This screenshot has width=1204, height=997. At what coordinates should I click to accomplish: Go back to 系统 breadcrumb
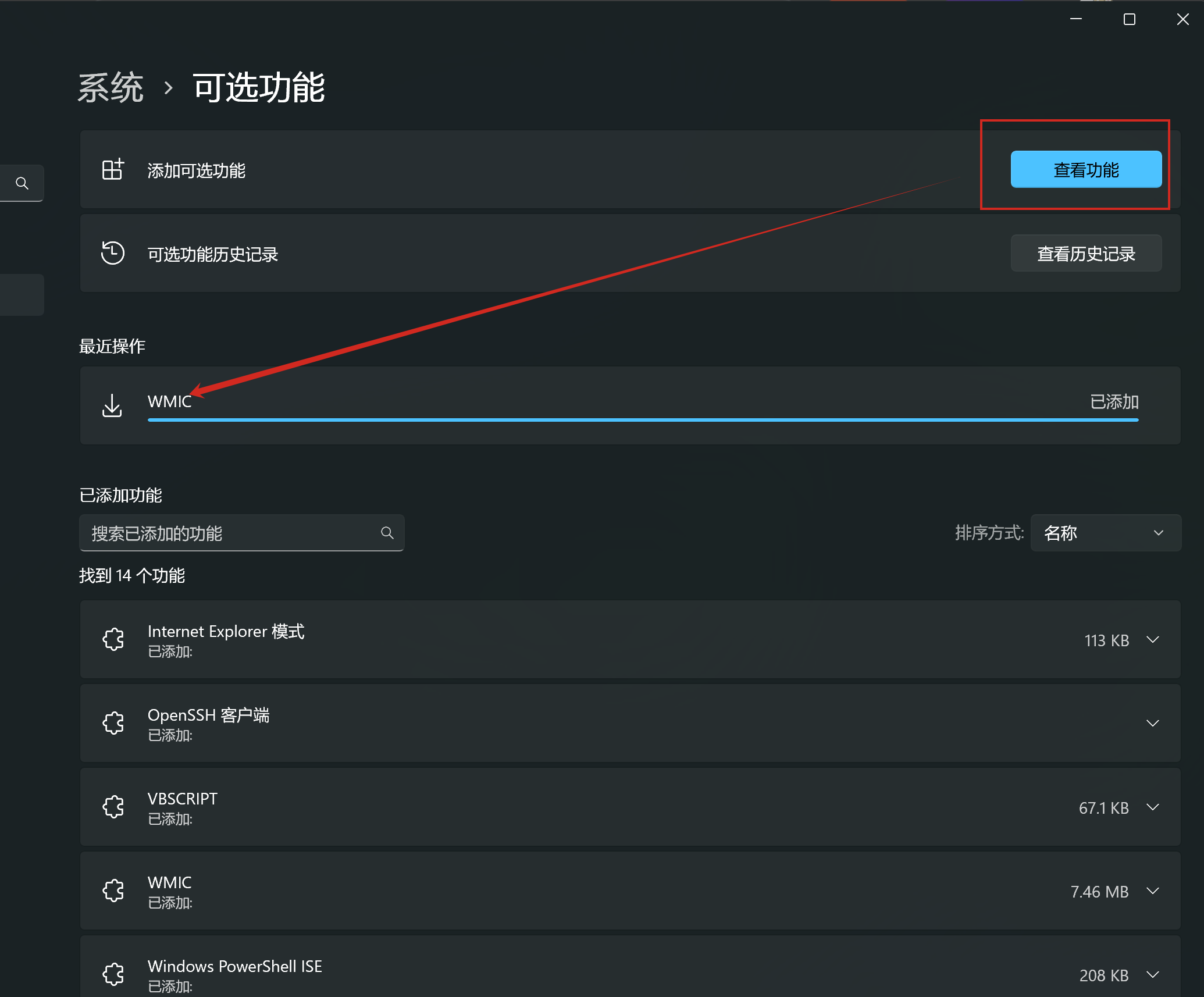(x=111, y=88)
